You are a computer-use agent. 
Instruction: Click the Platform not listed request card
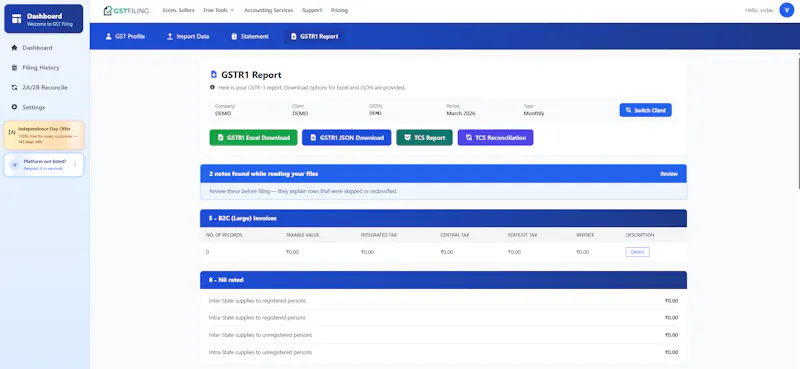(44, 164)
